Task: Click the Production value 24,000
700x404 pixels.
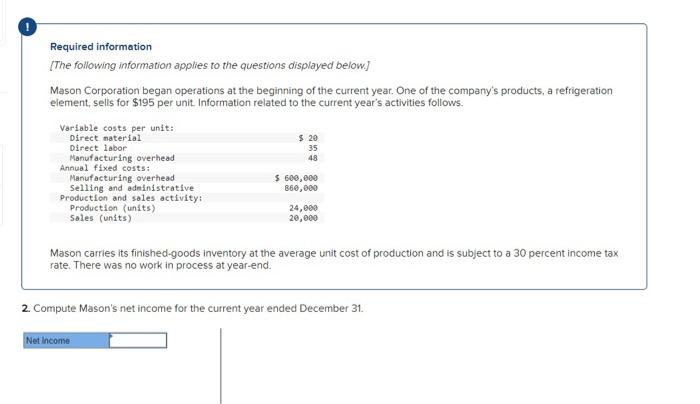Action: click(304, 208)
